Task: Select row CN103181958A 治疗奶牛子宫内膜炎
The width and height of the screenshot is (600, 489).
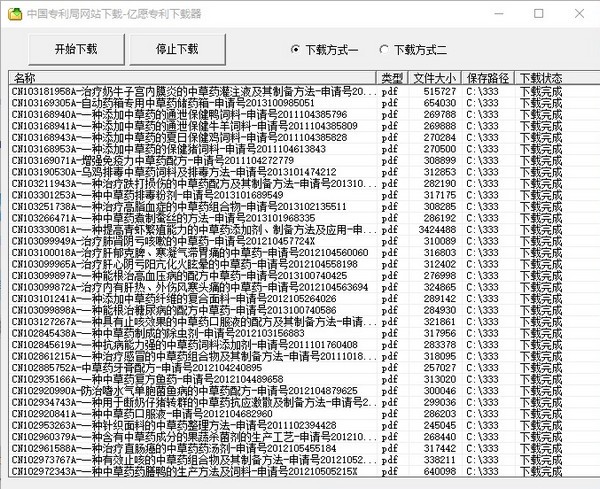Action: (x=304, y=91)
